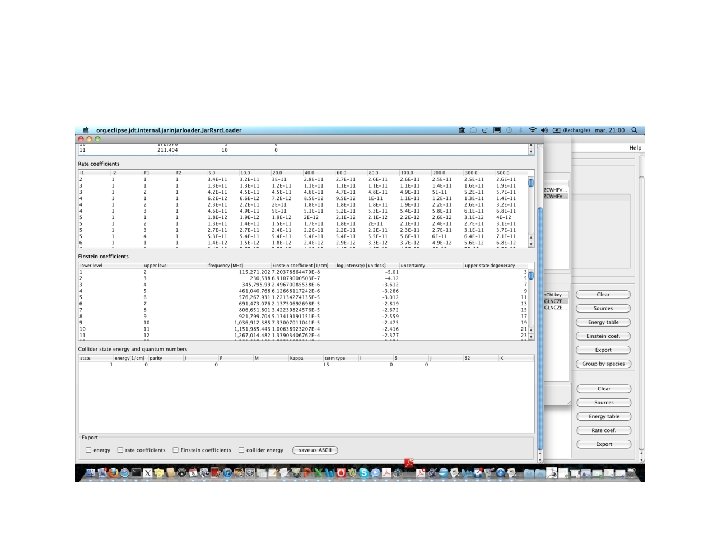The image size is (720, 540).
Task: Click frequency [MHz] column header
Action: [x=239, y=265]
